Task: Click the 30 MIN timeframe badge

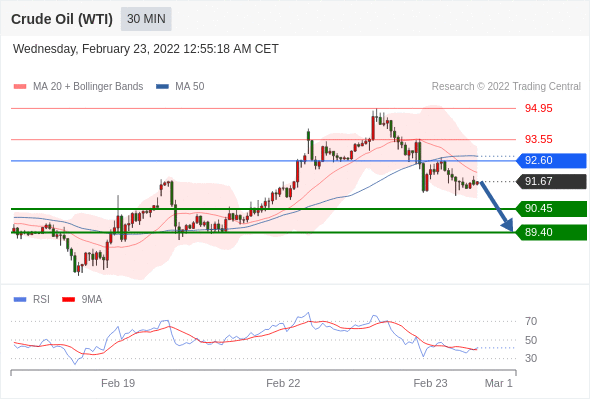Action: pyautogui.click(x=146, y=19)
